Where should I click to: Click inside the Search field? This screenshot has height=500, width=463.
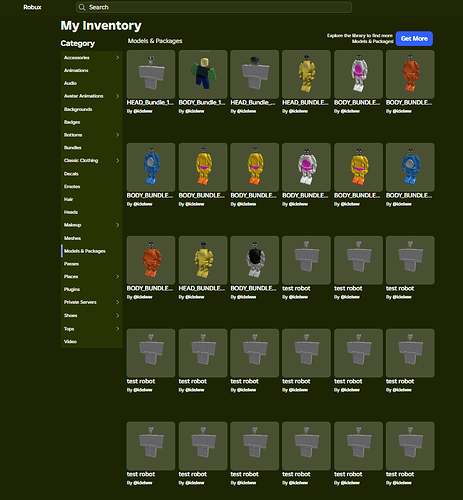point(214,7)
